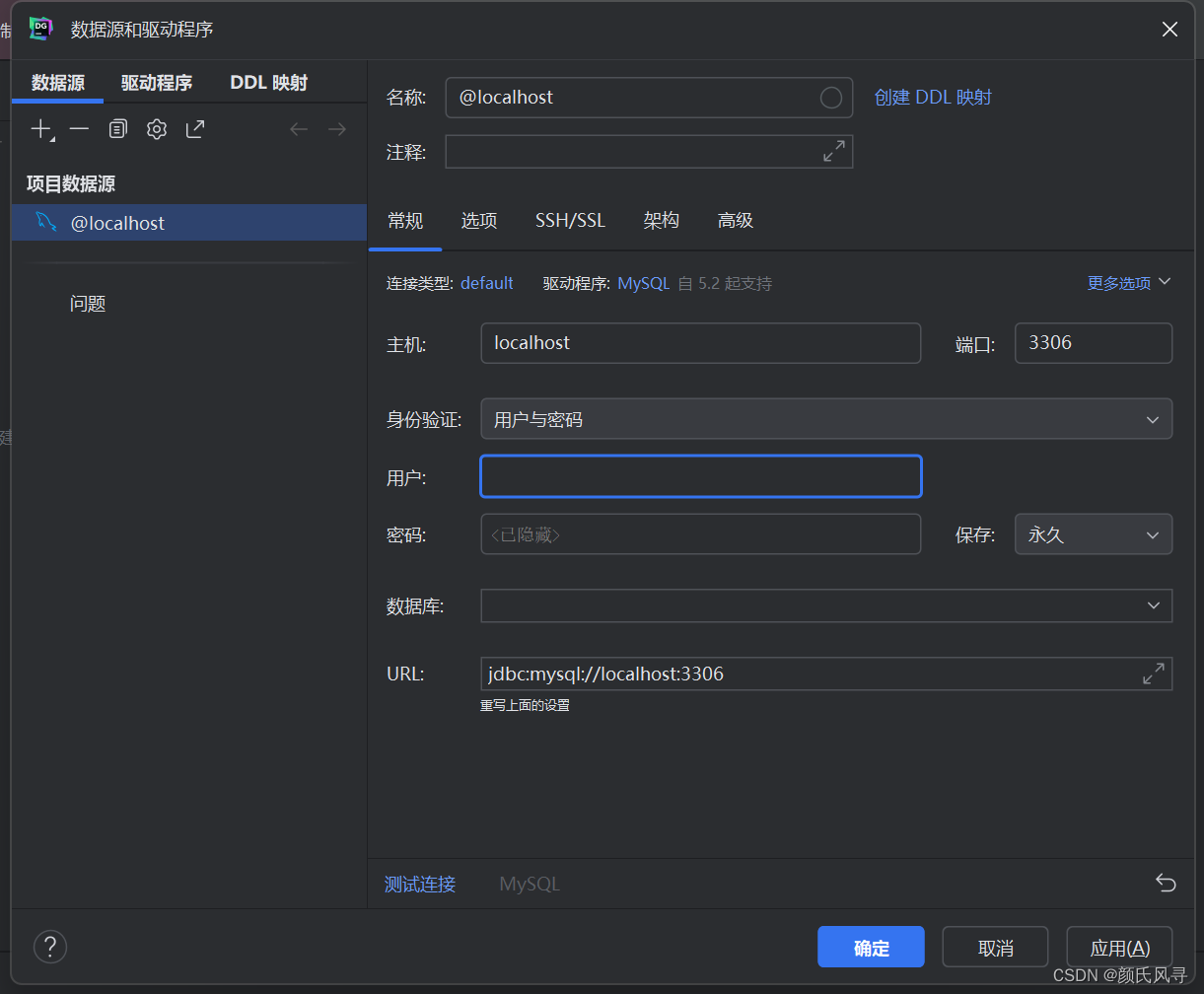
Task: Switch to the 数据源 tab
Action: (x=57, y=83)
